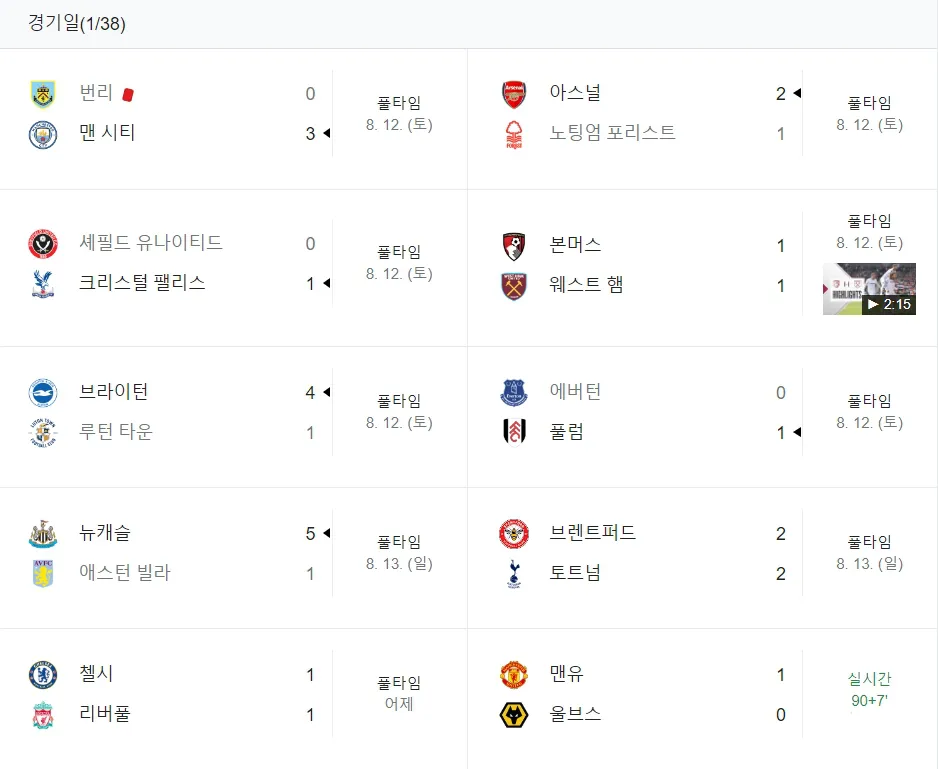938x769 pixels.
Task: Click the Brentford bee crest
Action: coord(514,533)
